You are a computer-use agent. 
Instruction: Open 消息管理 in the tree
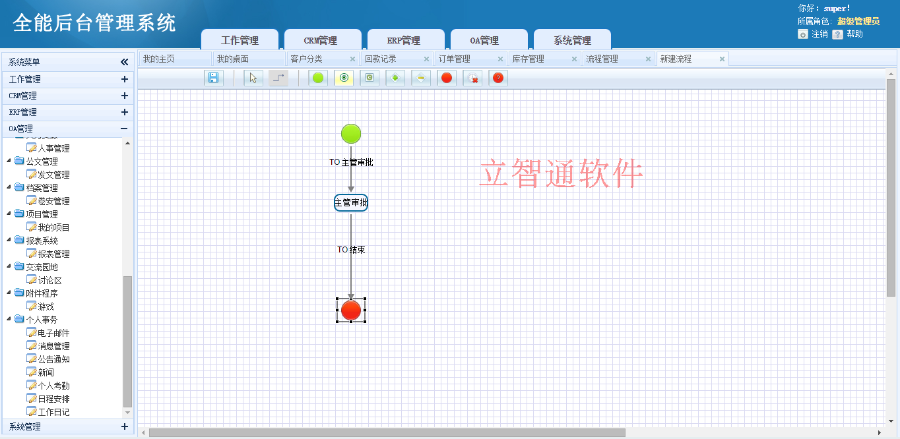[54, 346]
